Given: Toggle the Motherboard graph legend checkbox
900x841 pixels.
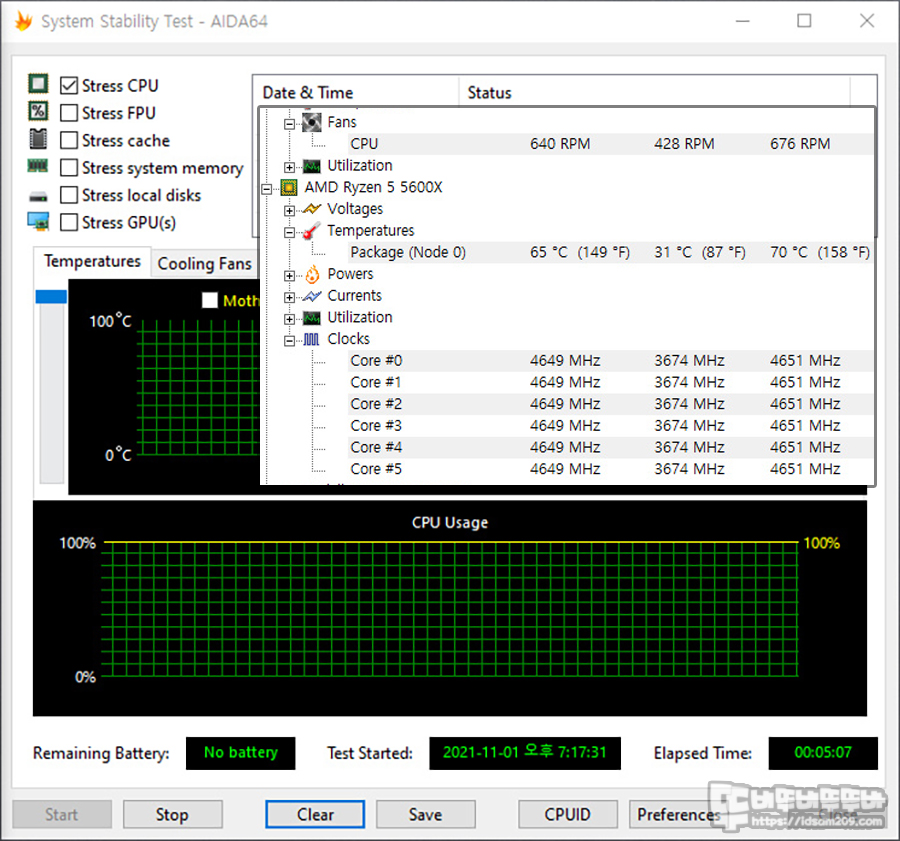Looking at the screenshot, I should [210, 300].
